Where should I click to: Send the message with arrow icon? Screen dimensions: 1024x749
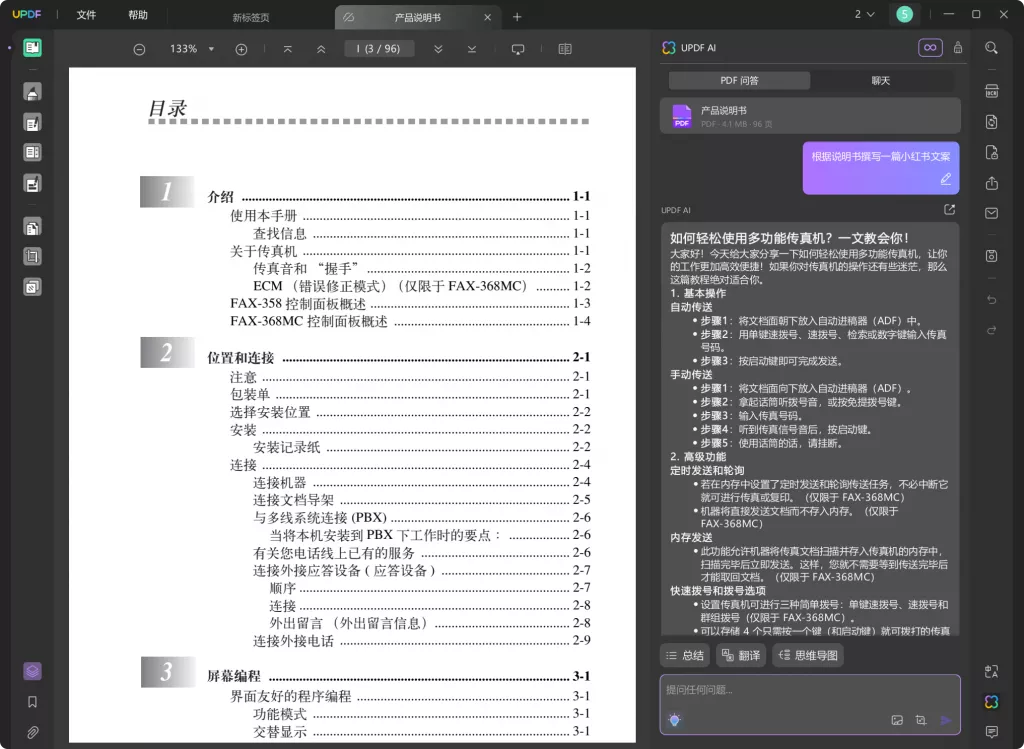945,720
